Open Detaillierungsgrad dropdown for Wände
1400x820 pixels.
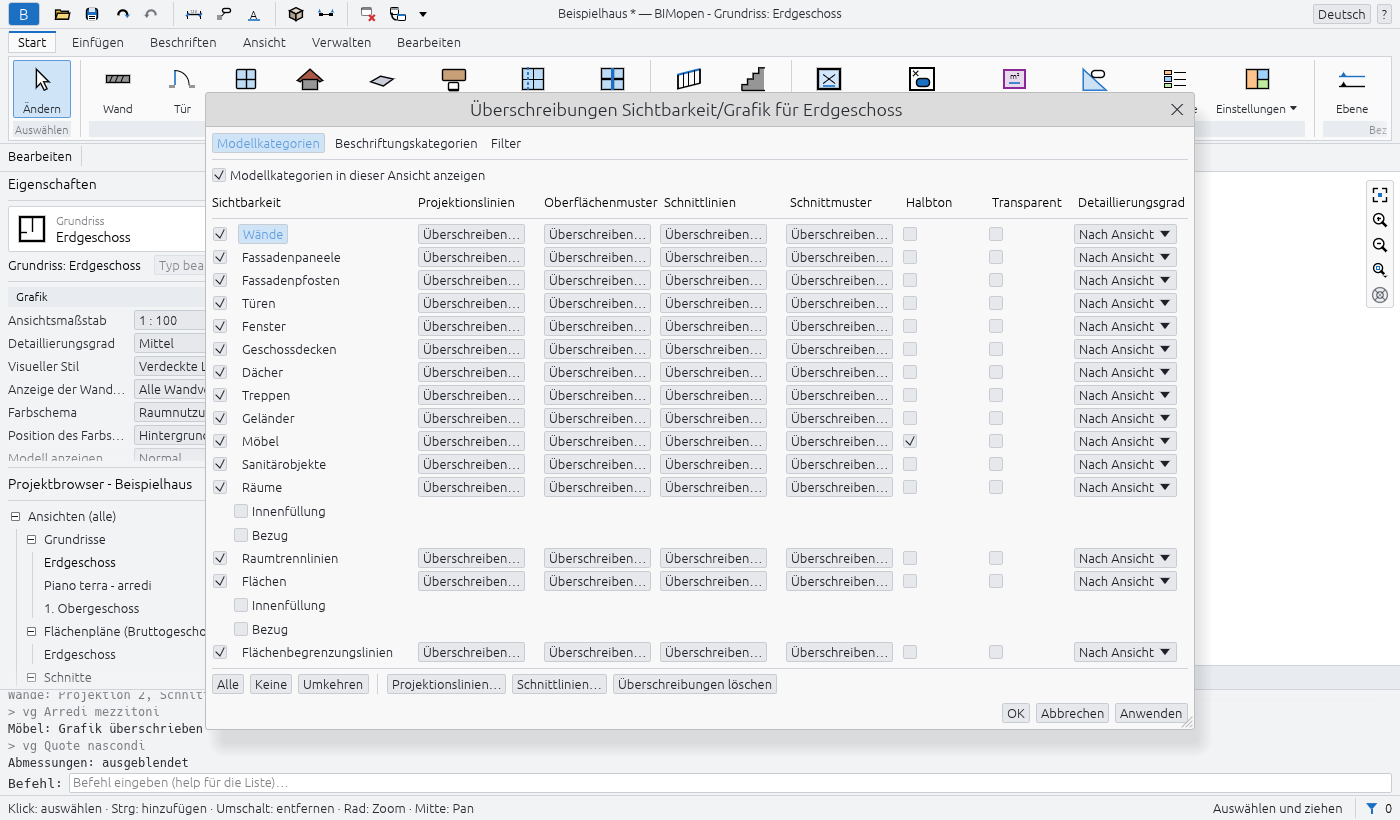pos(1126,234)
